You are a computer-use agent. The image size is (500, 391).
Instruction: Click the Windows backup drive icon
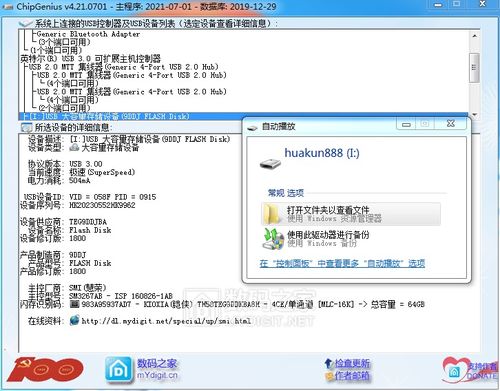tap(273, 238)
